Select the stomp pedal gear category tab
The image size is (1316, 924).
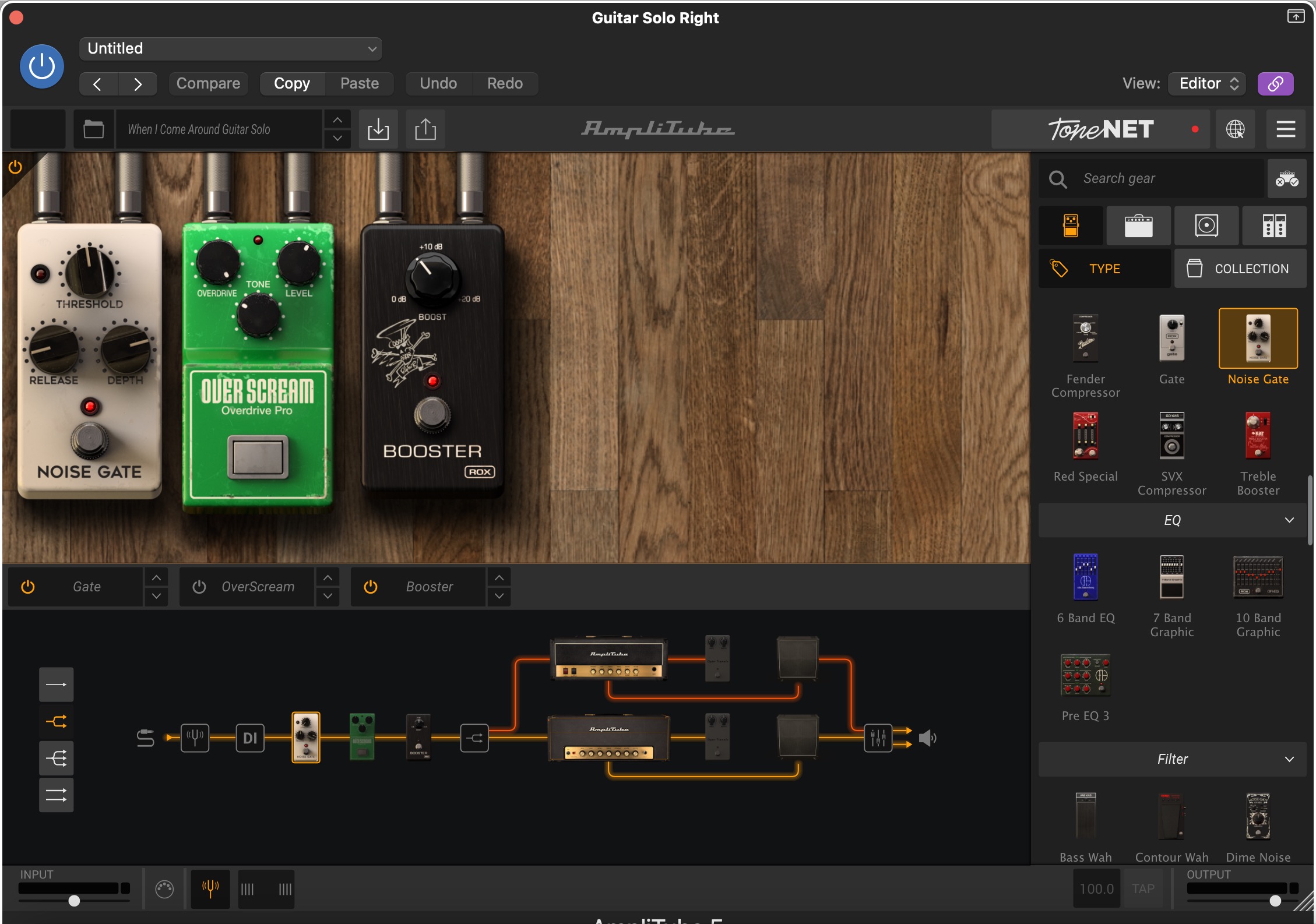(1071, 225)
